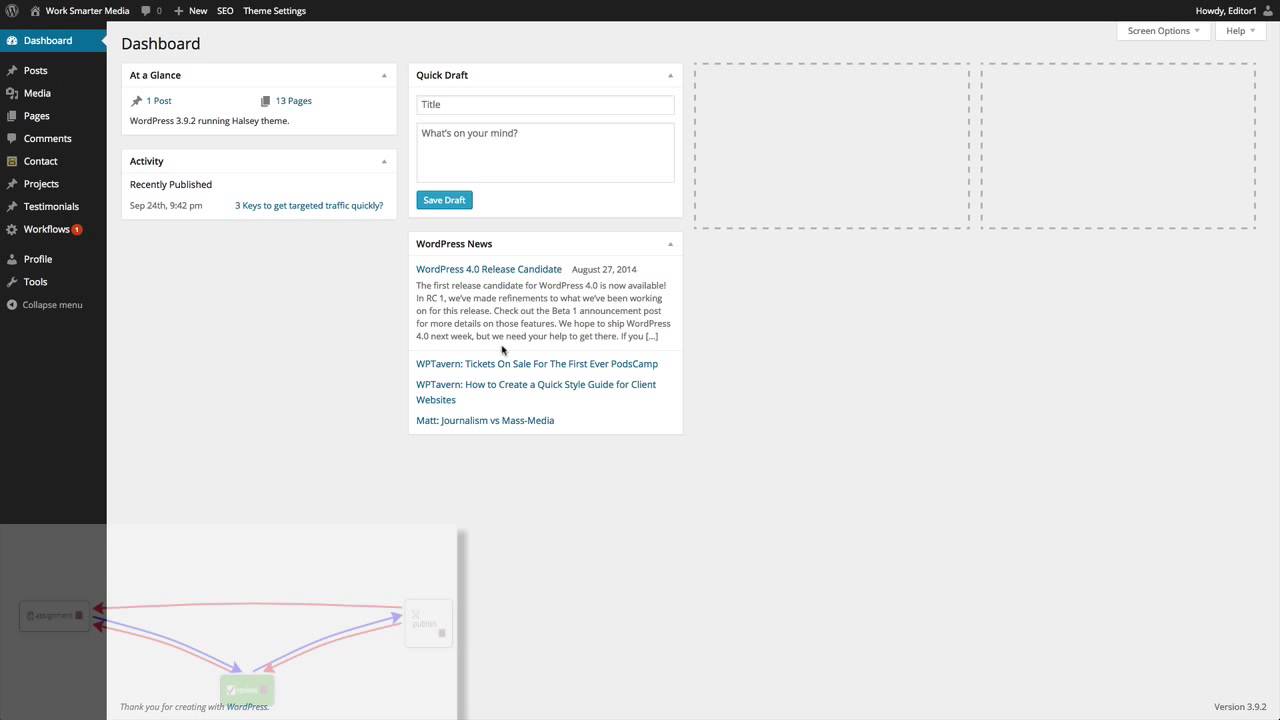Click the WordPress link in the footer

tap(247, 707)
